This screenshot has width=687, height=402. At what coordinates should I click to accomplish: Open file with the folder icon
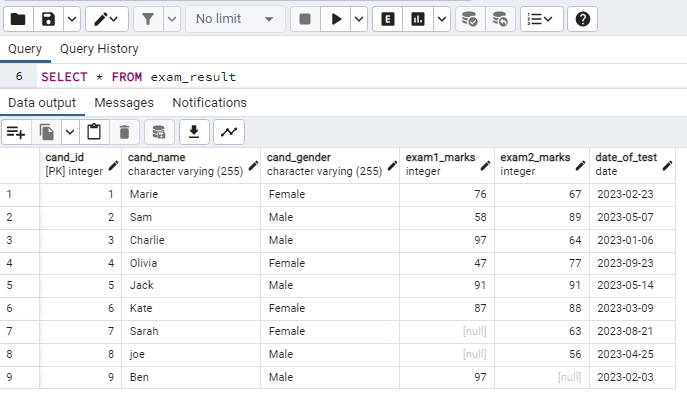click(18, 19)
